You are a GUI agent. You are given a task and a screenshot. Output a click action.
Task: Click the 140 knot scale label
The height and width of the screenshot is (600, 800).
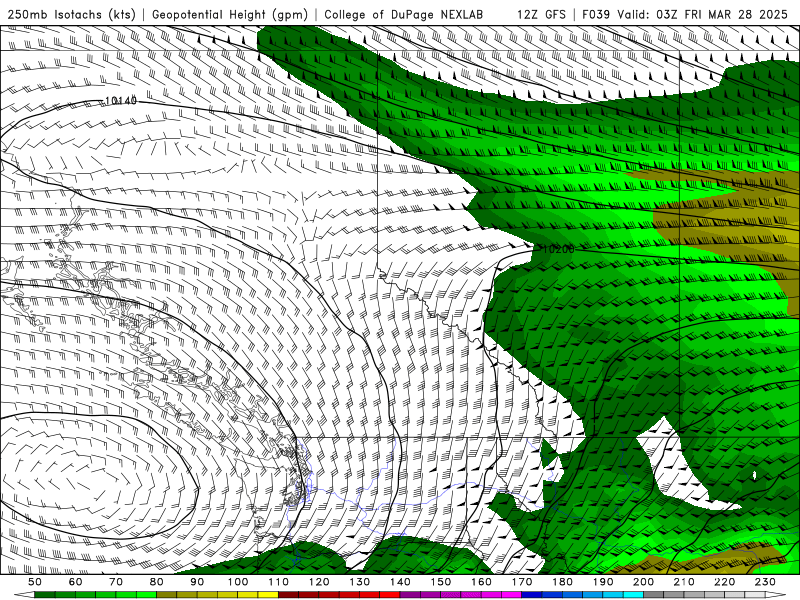pyautogui.click(x=400, y=582)
